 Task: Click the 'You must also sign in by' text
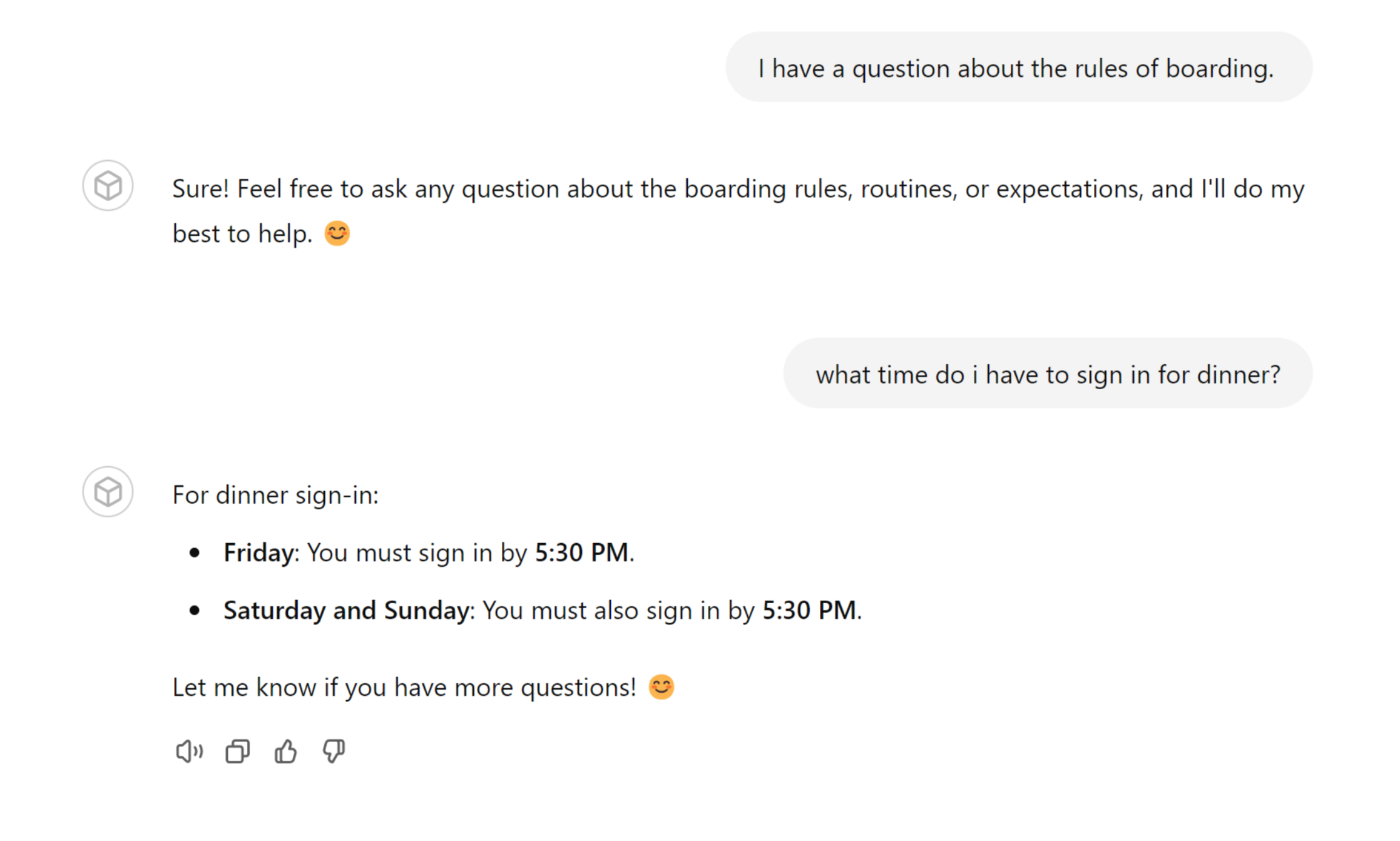[618, 610]
